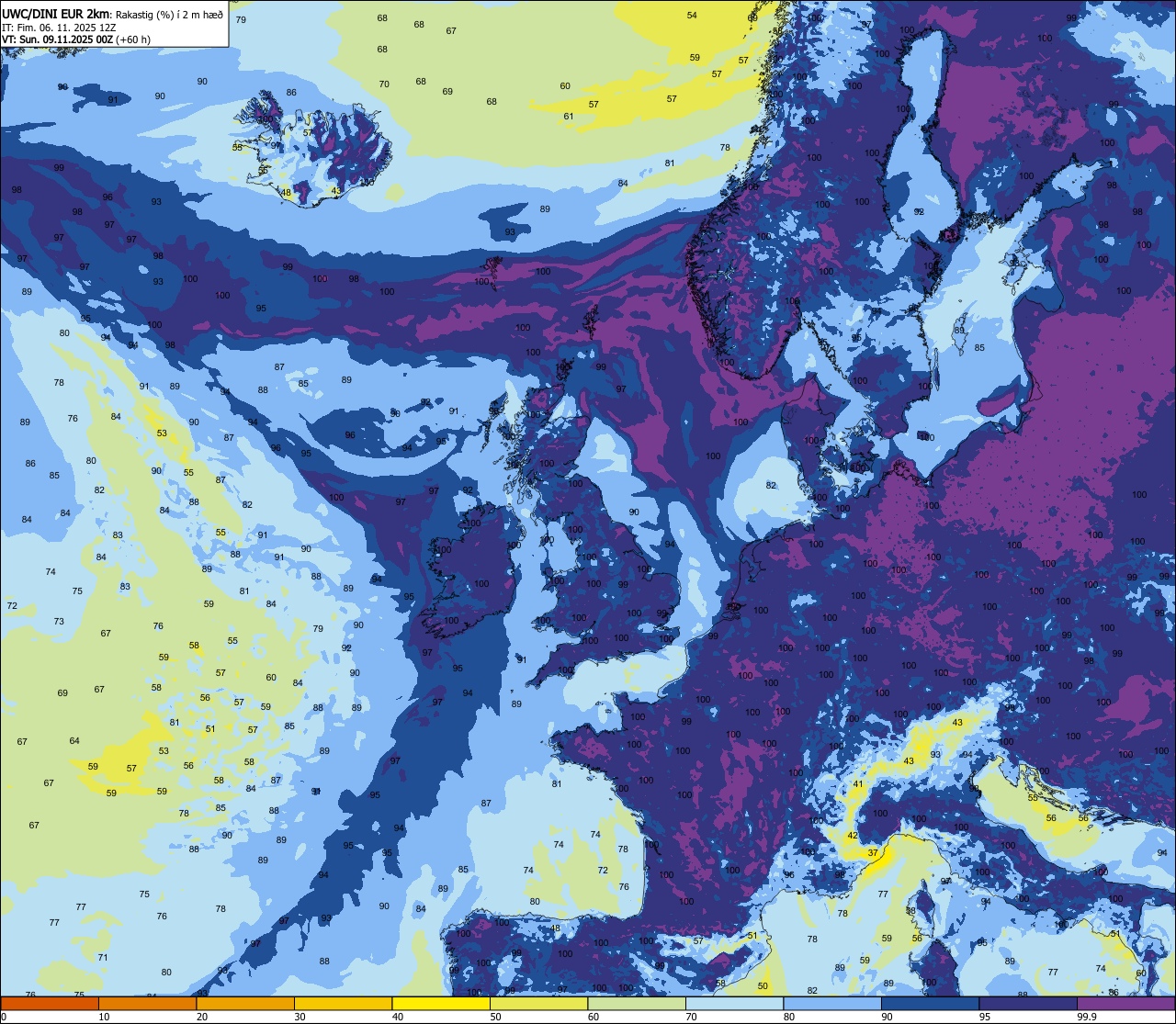The width and height of the screenshot is (1176, 1024).
Task: Click the '64' humidity value on the map
Action: (74, 741)
